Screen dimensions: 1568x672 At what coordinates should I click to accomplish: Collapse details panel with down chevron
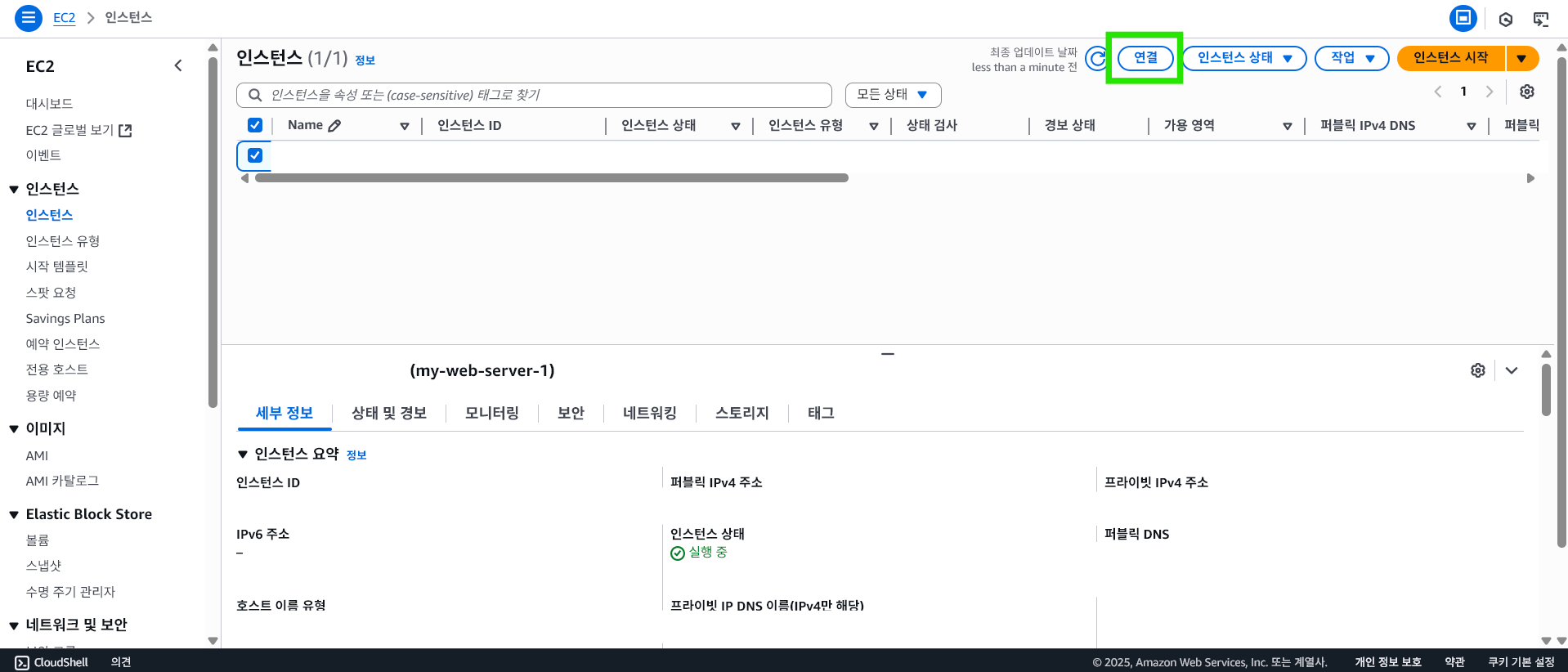point(1512,370)
